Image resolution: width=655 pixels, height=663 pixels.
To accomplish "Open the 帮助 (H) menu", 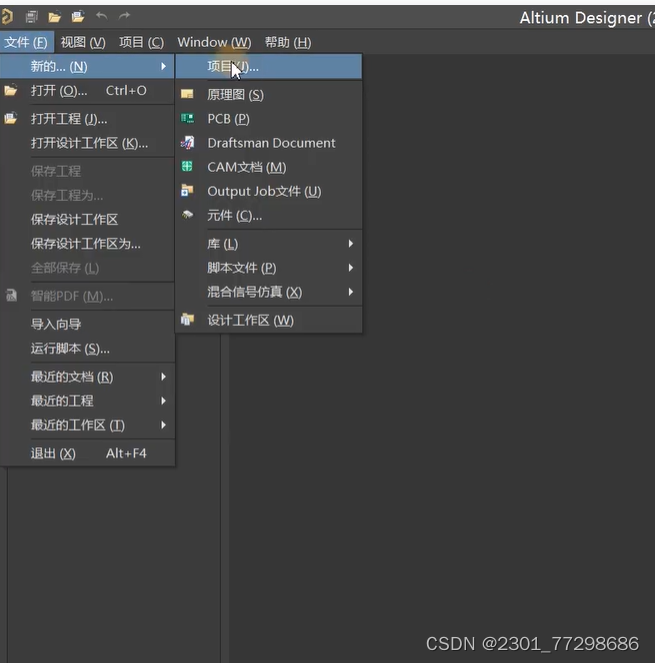I will 288,42.
